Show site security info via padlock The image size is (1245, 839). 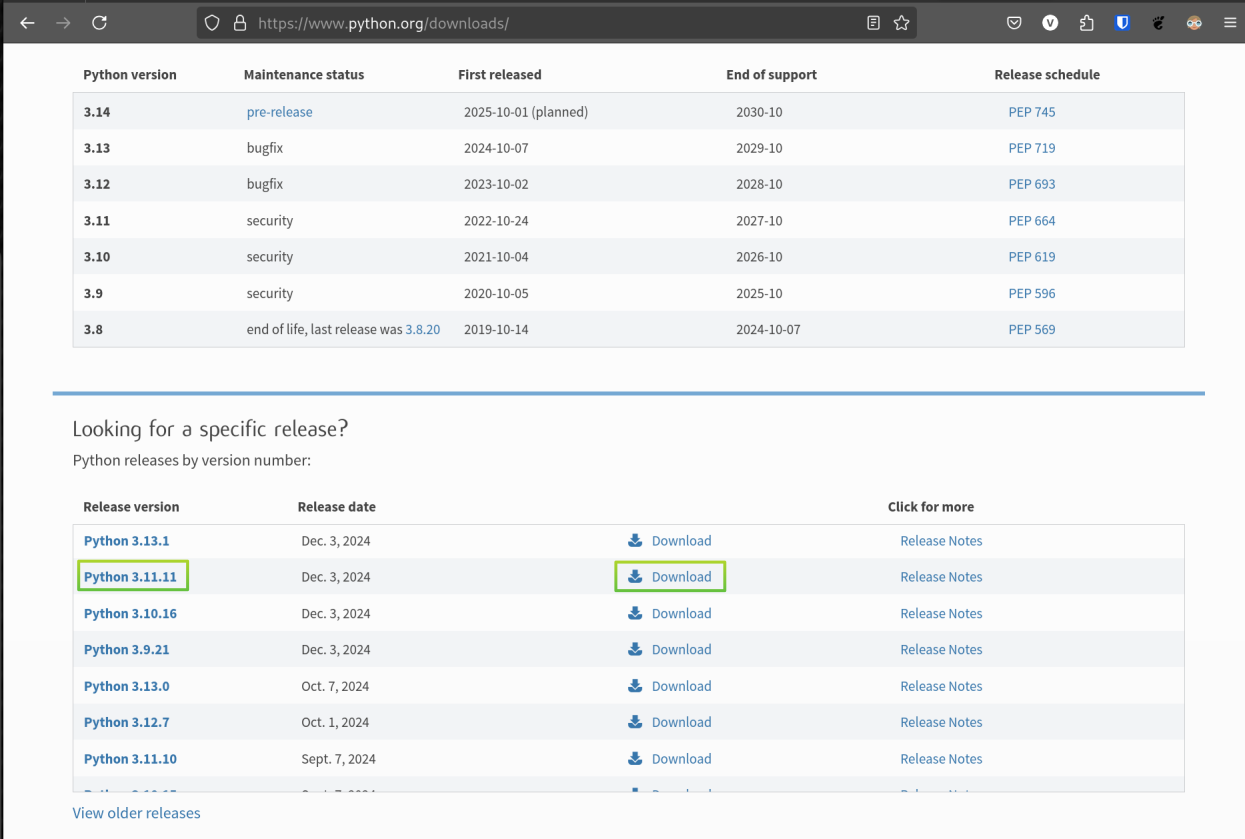coord(240,23)
